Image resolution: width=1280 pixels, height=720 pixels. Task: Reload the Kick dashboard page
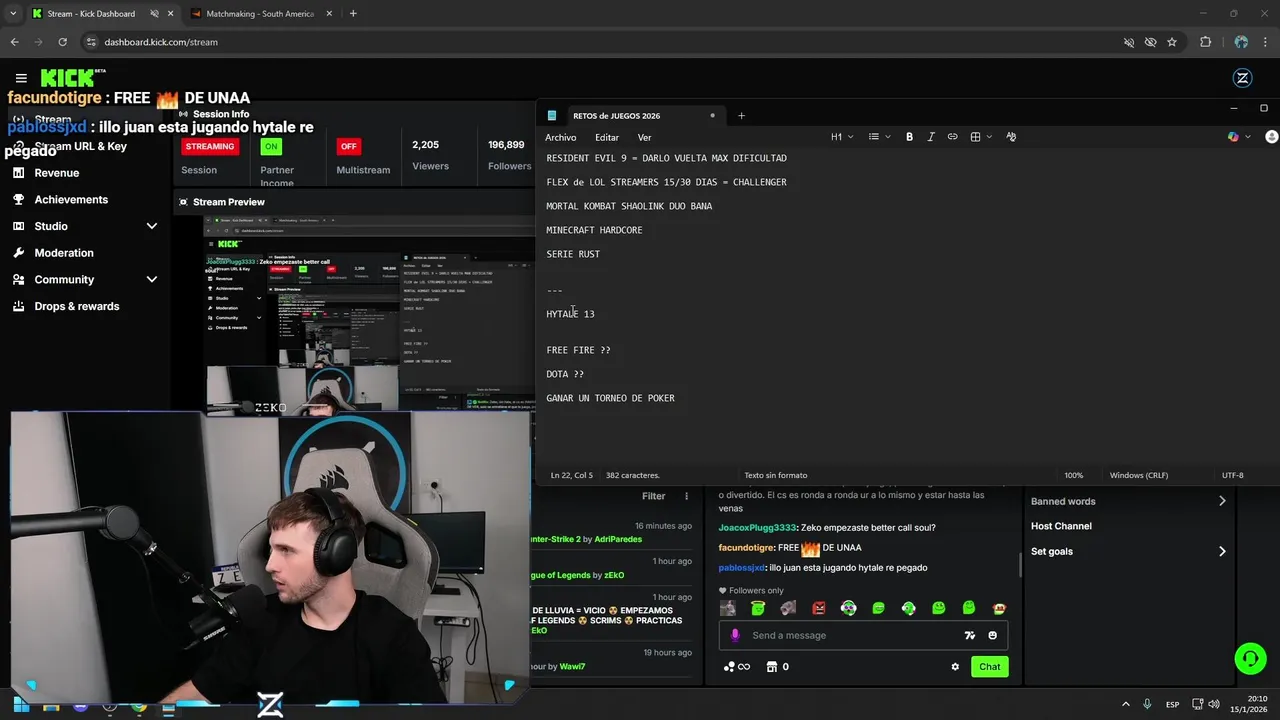62,42
